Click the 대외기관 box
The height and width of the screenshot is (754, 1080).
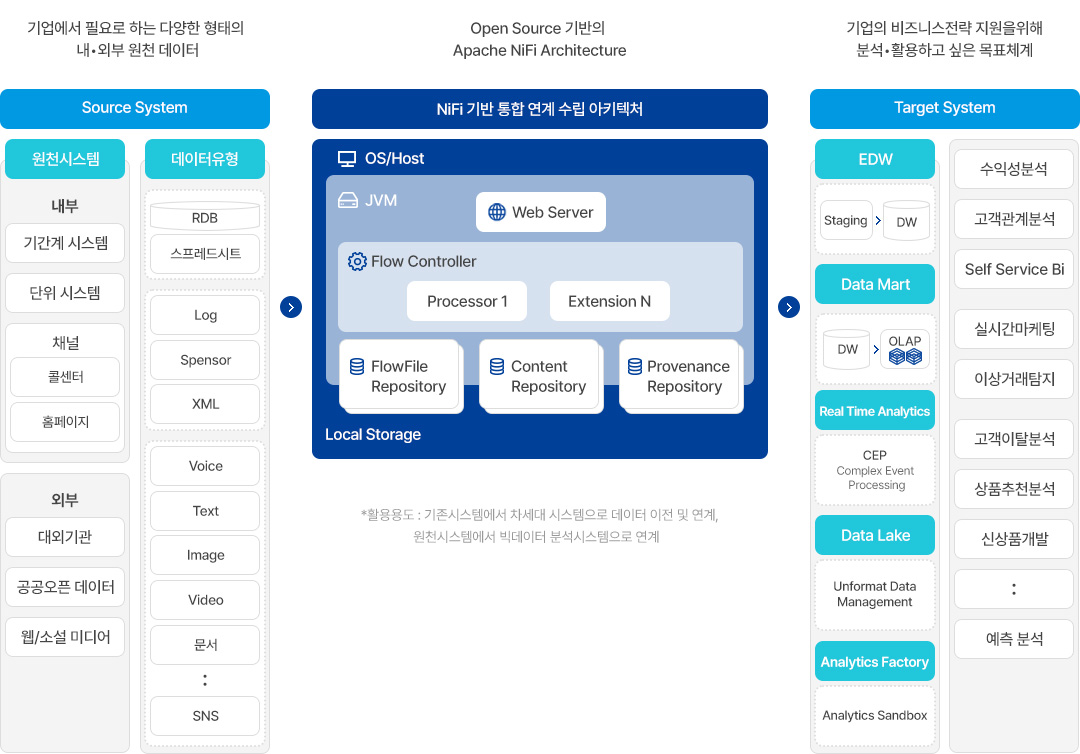(65, 537)
